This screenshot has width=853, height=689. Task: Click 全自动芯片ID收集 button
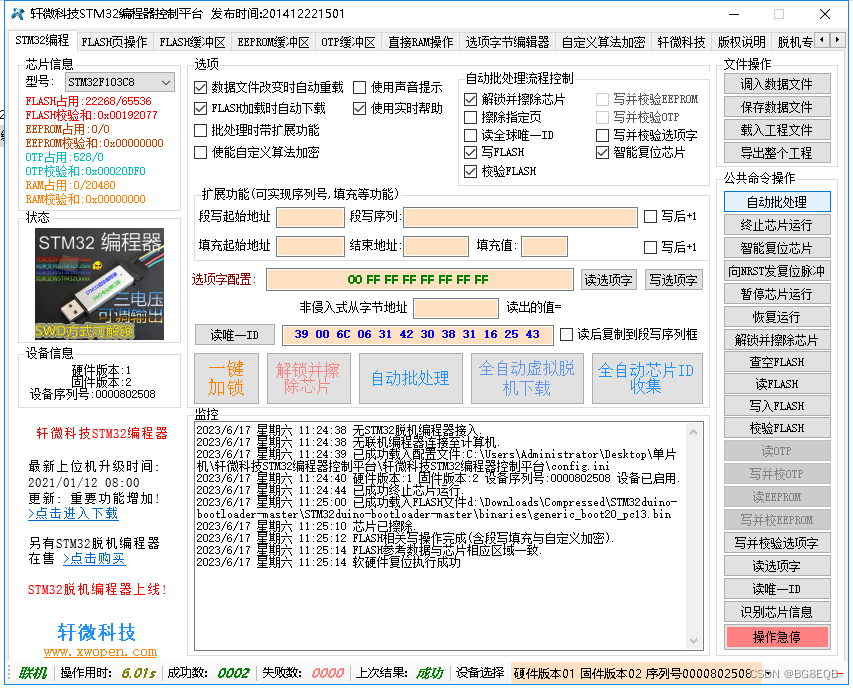pos(647,378)
